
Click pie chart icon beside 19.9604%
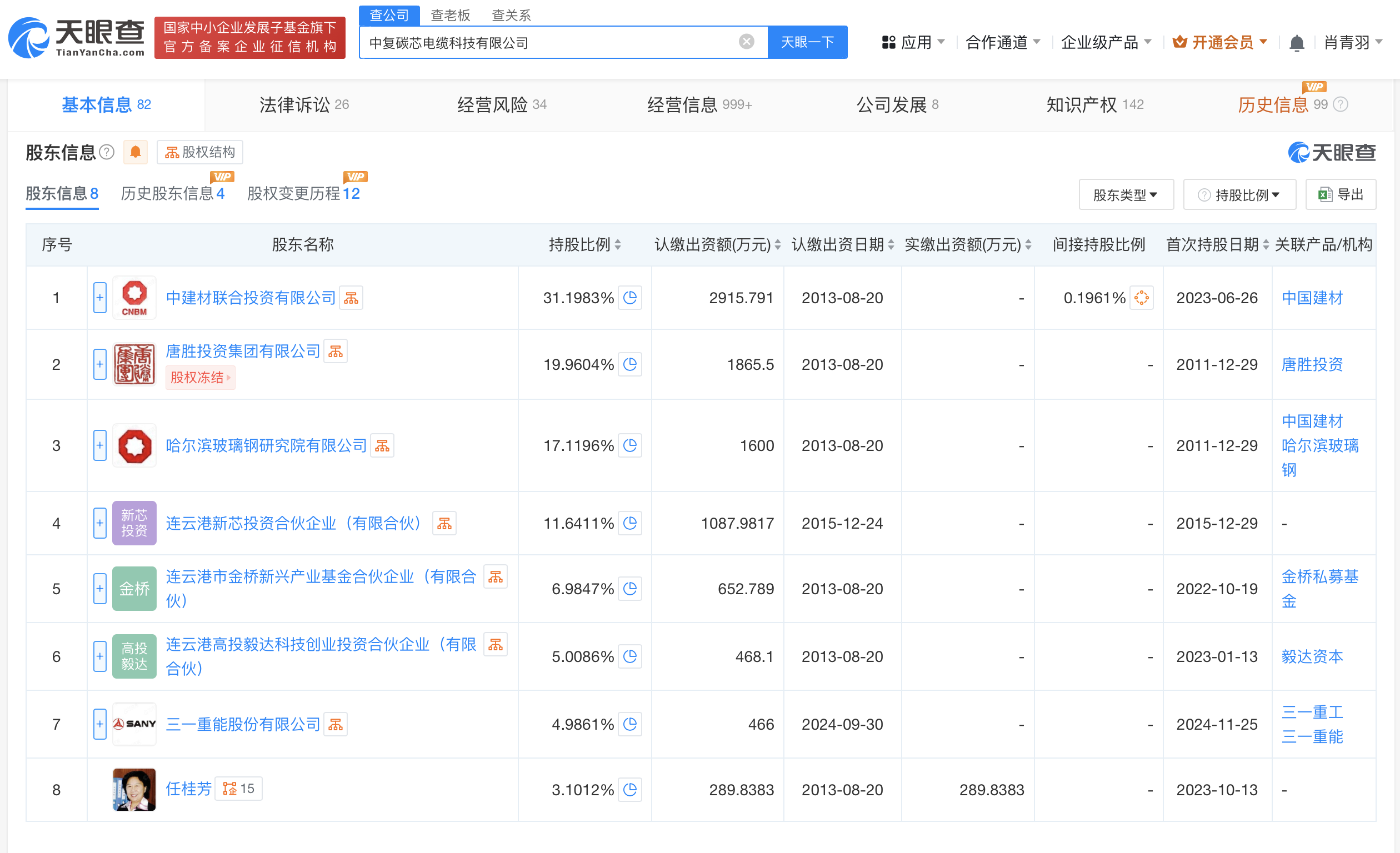click(629, 365)
